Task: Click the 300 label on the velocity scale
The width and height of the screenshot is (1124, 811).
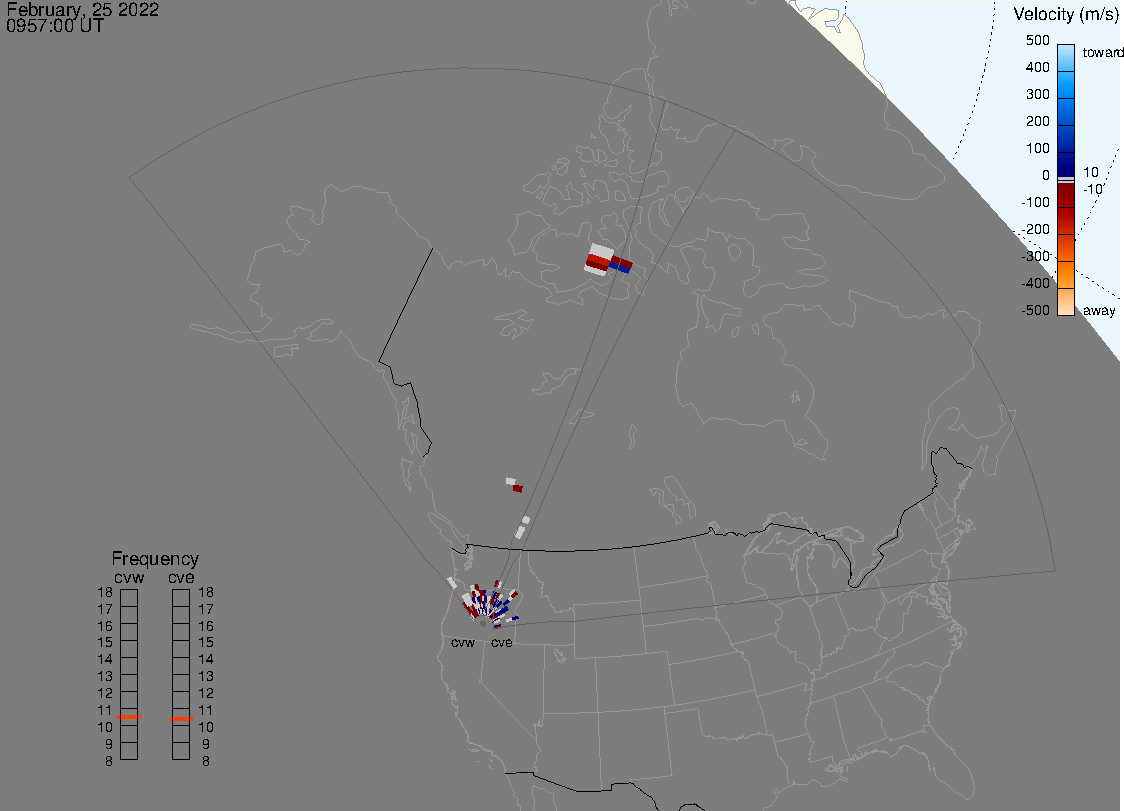Action: click(x=1037, y=94)
